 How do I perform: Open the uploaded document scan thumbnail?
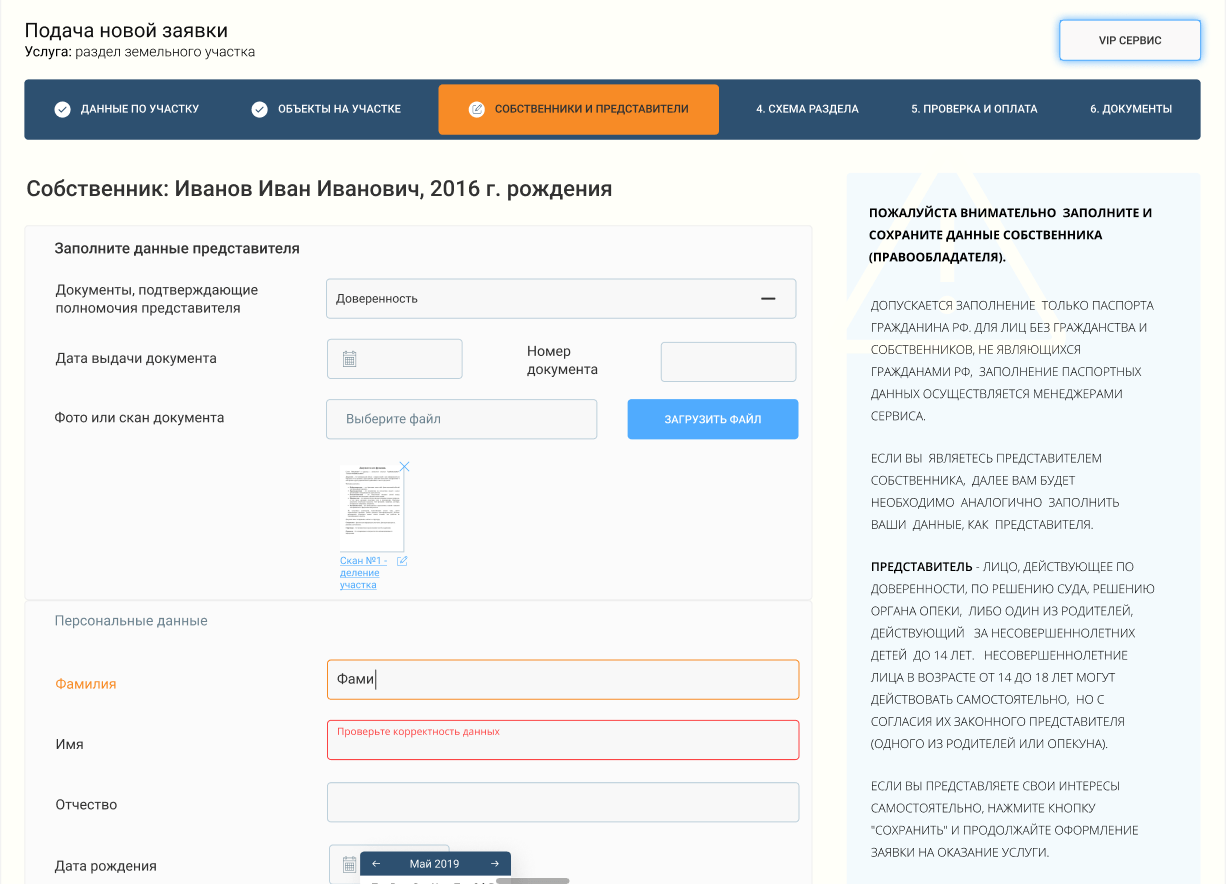[x=372, y=508]
